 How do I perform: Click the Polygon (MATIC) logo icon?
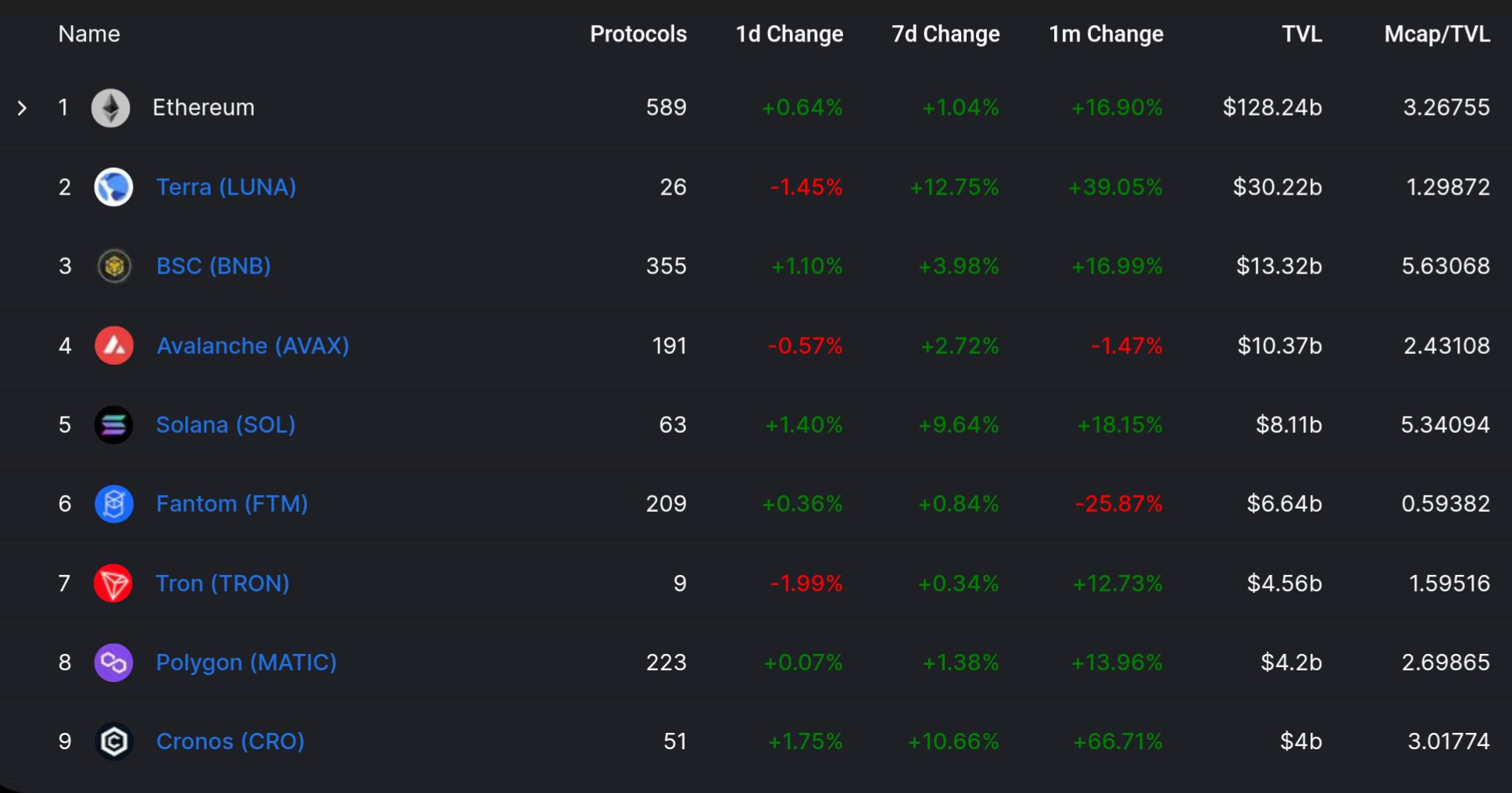(114, 663)
